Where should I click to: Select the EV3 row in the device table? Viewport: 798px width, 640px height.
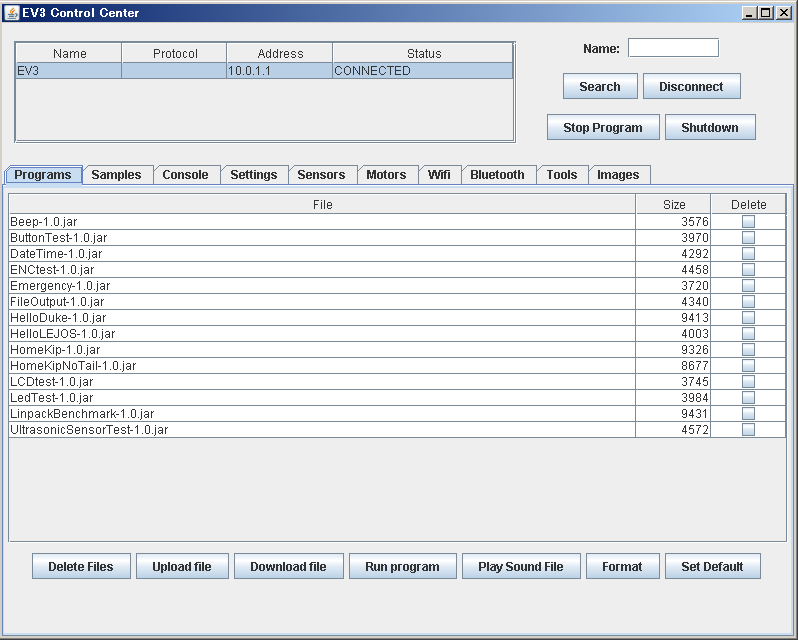[264, 71]
